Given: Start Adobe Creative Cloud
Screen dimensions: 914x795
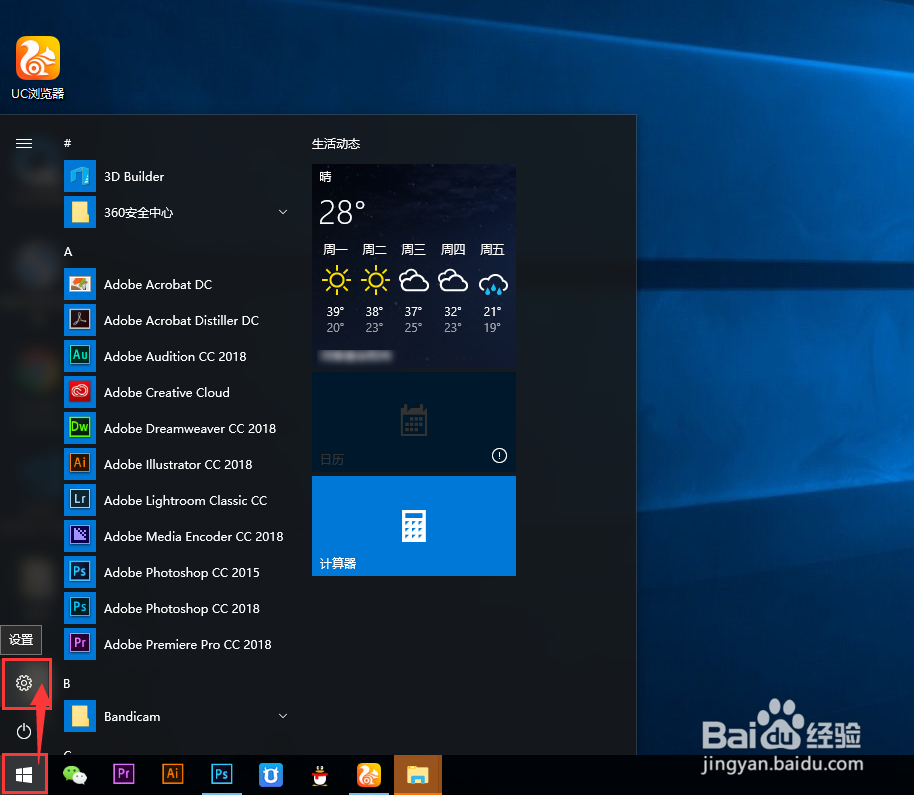Looking at the screenshot, I should pos(177,392).
